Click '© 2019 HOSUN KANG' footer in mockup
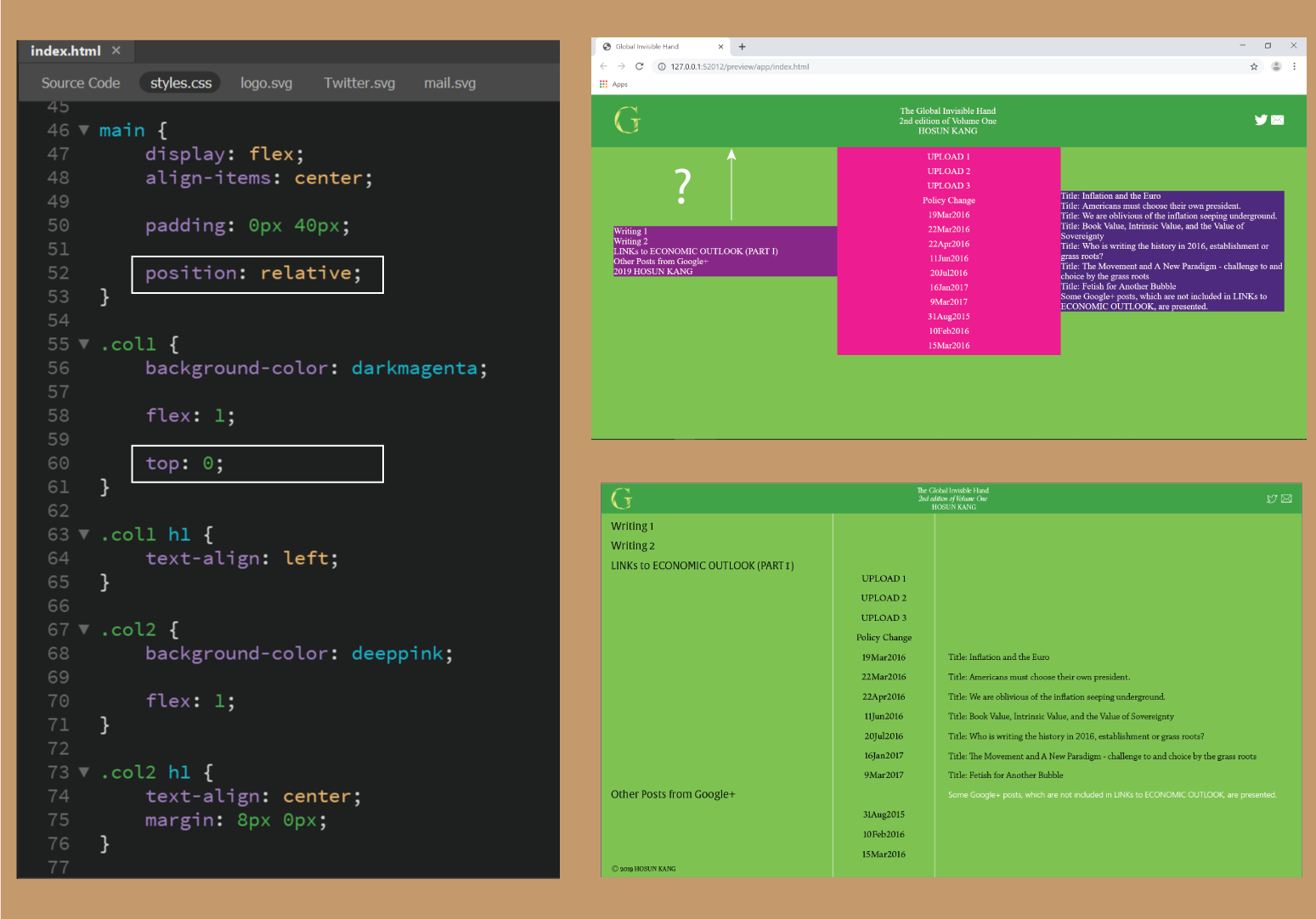This screenshot has width=1316, height=919. (644, 869)
